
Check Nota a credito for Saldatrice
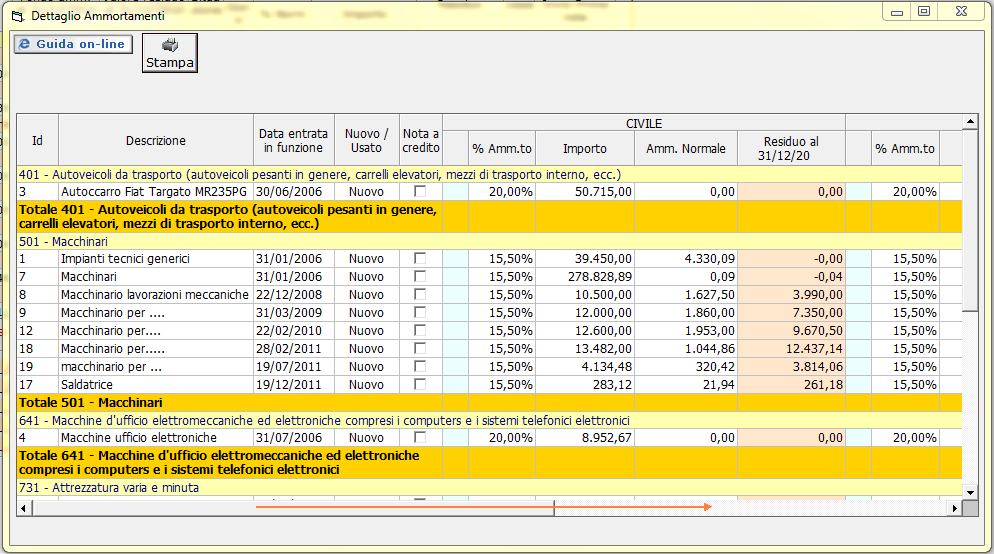pos(420,385)
